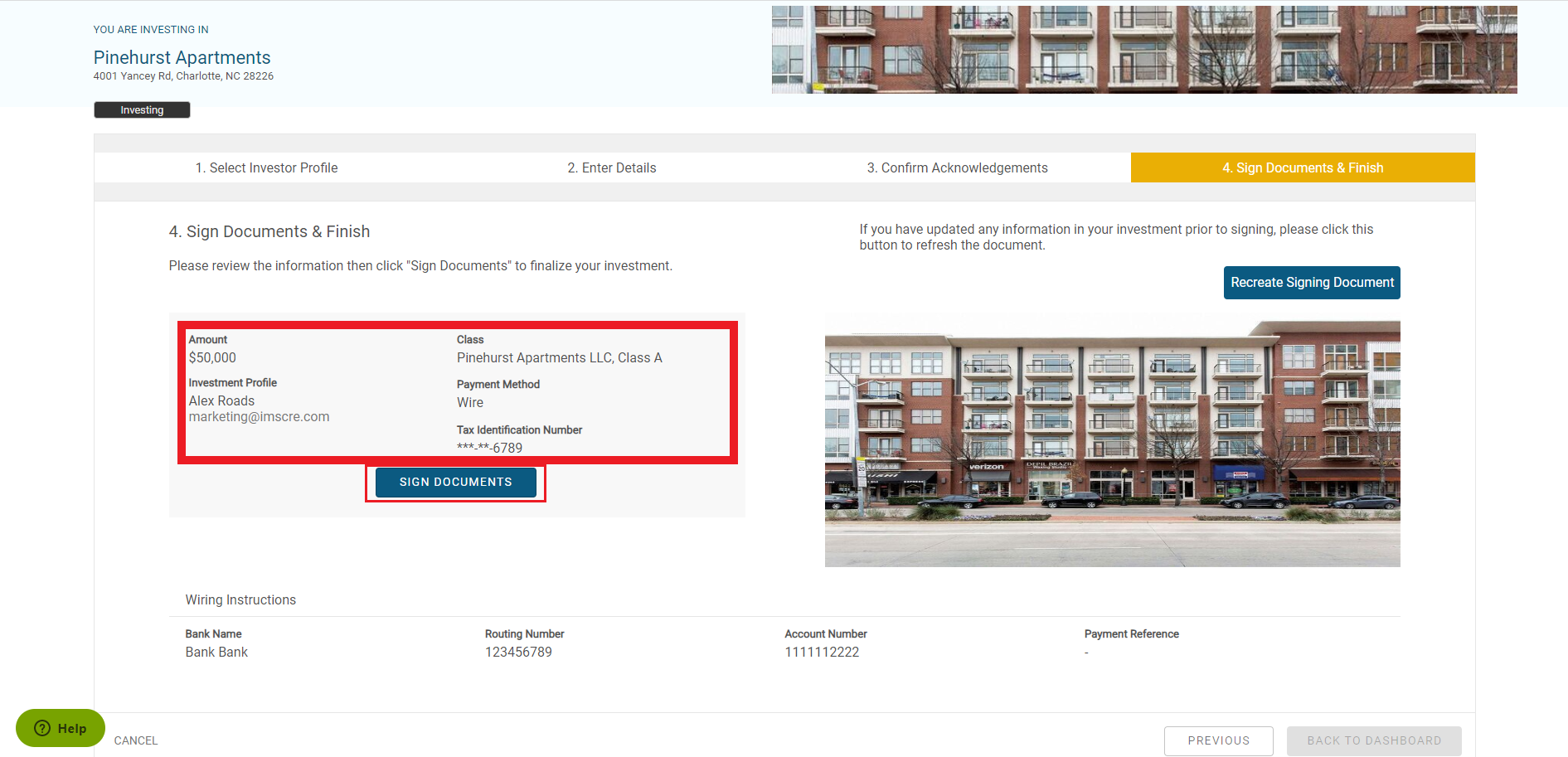The width and height of the screenshot is (1568, 757).
Task: Click the Investment Profile label
Action: [x=232, y=383]
